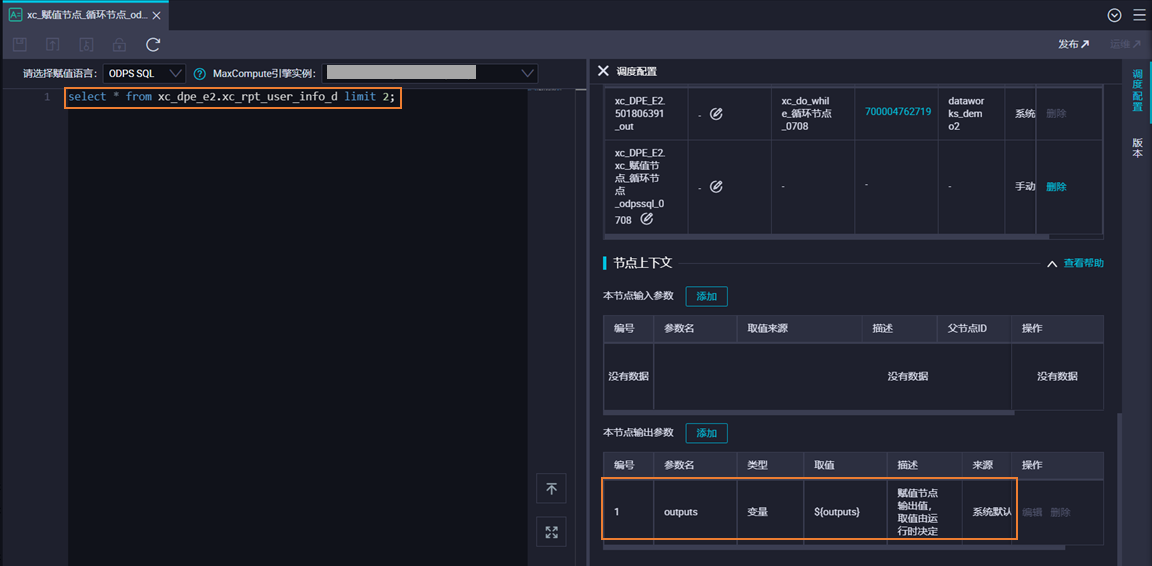Click 添加 beside 本节点输出参数

pos(707,433)
